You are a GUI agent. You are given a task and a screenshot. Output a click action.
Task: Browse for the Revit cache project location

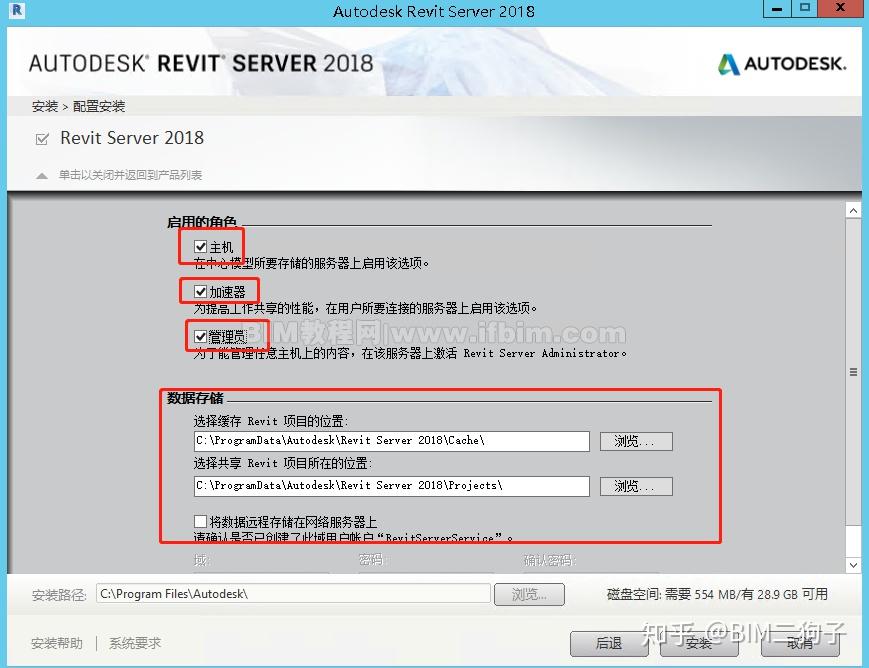point(636,440)
